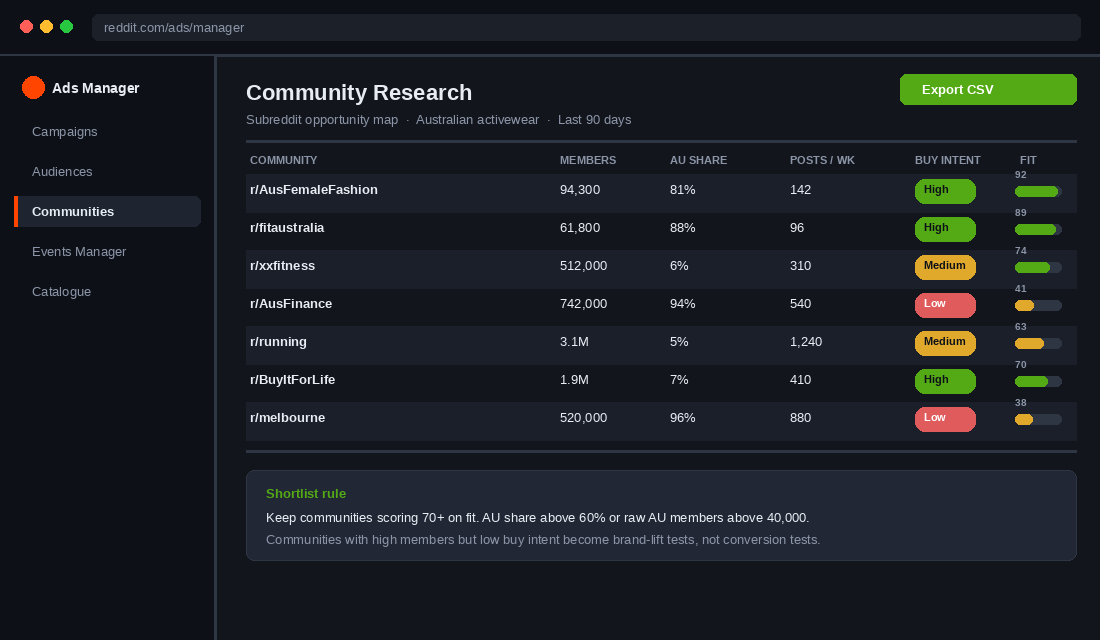Click the High badge for r/fitaustralia
The height and width of the screenshot is (640, 1100).
pos(945,229)
